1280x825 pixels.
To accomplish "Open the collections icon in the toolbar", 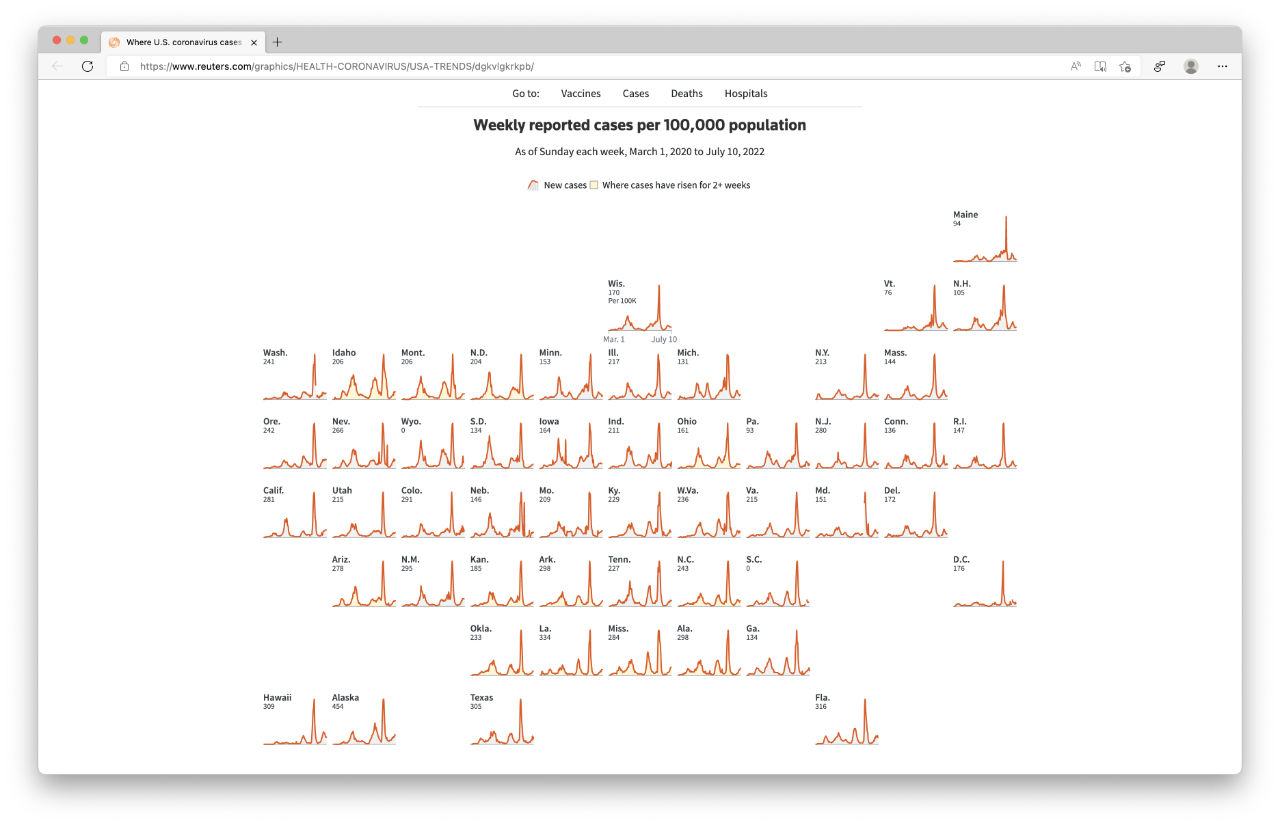I will coord(1159,66).
